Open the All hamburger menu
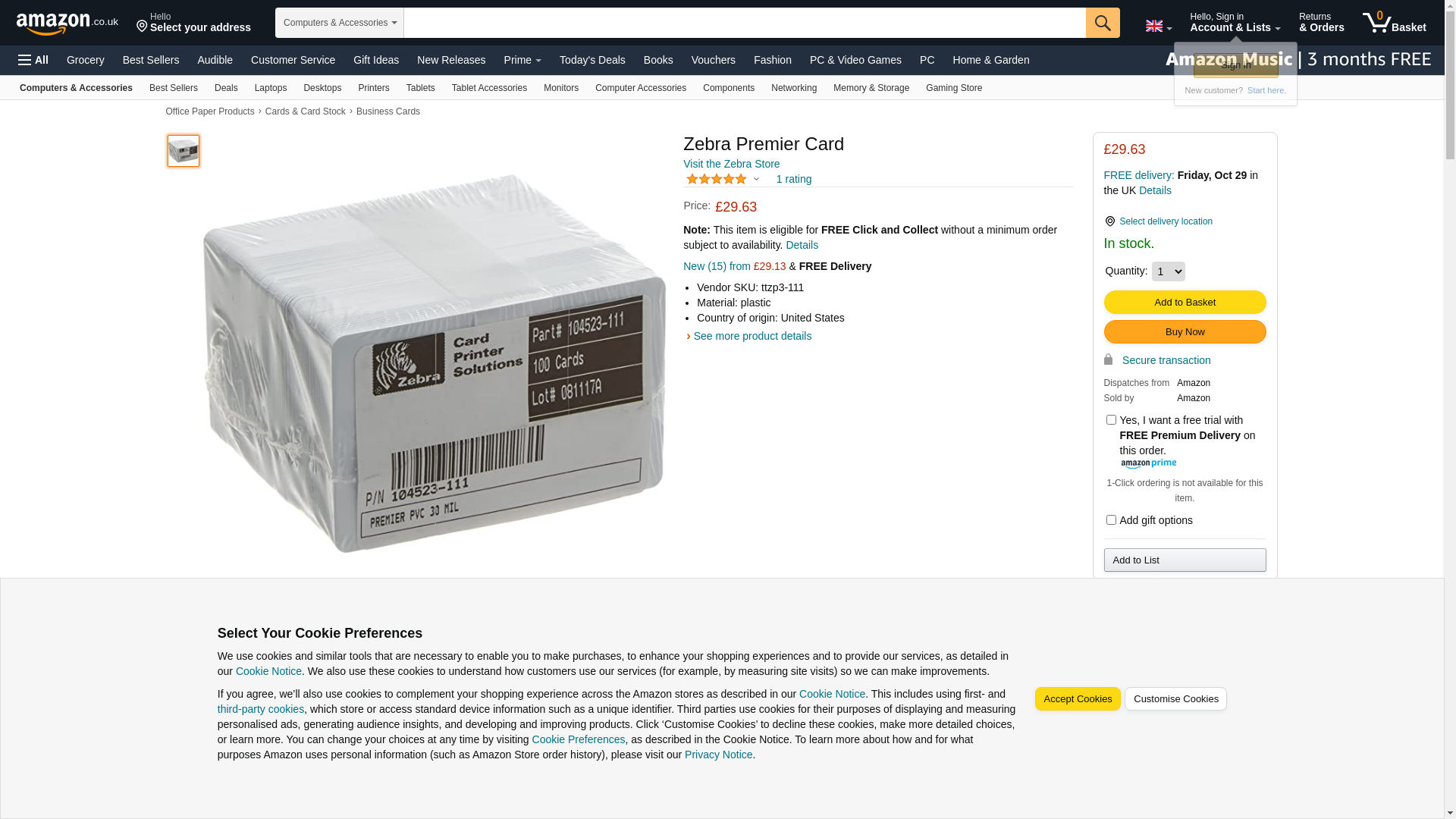 tap(33, 60)
